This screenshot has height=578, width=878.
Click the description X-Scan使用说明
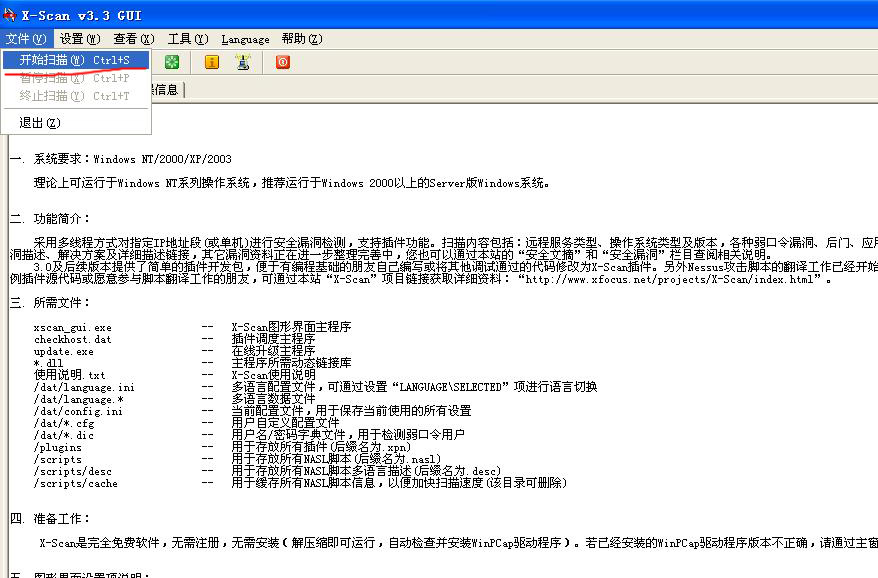[273, 375]
